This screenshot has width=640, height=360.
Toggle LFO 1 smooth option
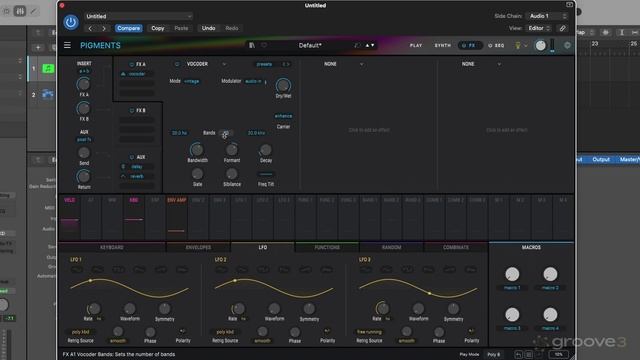tap(118, 341)
